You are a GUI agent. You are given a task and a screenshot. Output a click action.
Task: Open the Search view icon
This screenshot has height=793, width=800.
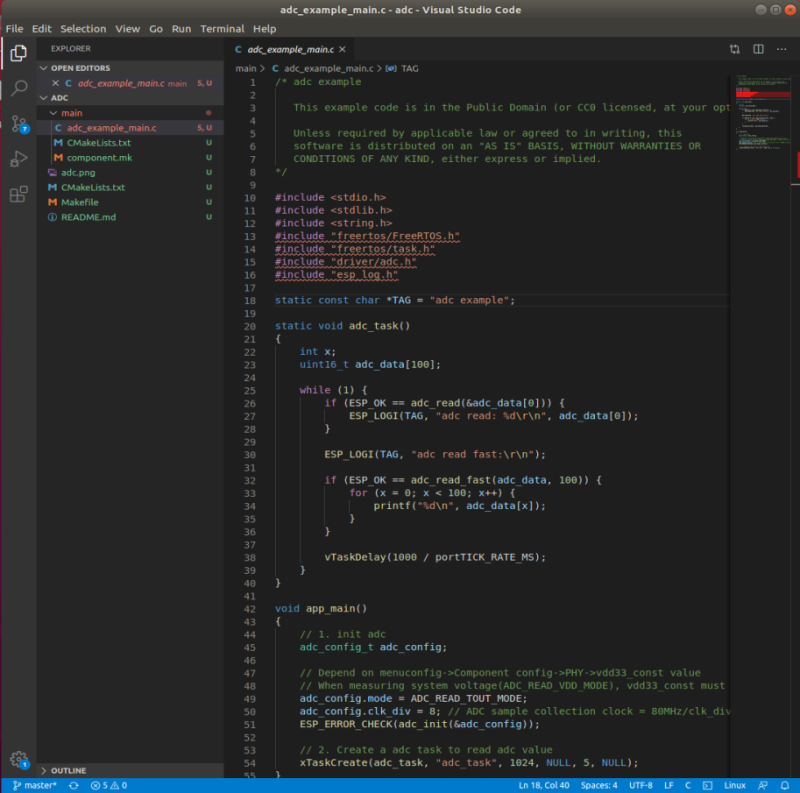coord(18,89)
